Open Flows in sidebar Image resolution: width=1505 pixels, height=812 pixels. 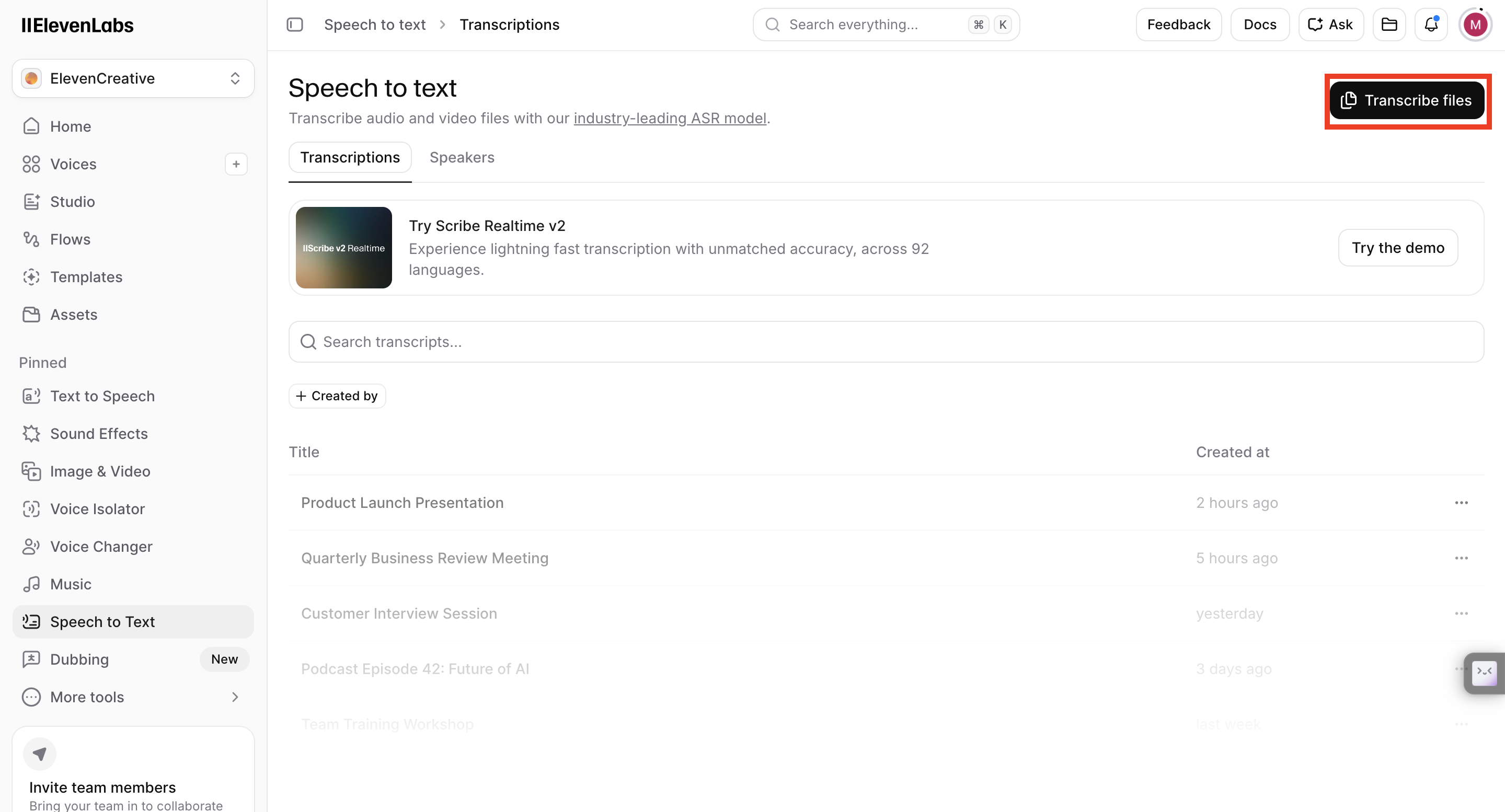coord(133,239)
